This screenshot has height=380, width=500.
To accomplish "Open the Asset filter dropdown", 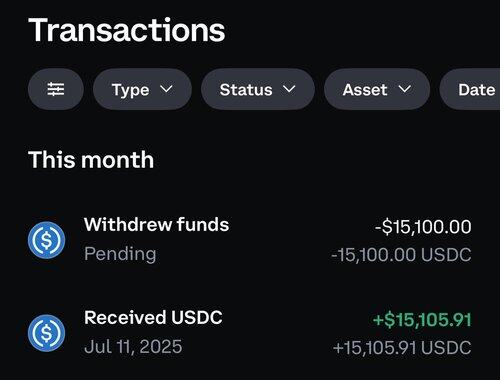I will point(377,89).
